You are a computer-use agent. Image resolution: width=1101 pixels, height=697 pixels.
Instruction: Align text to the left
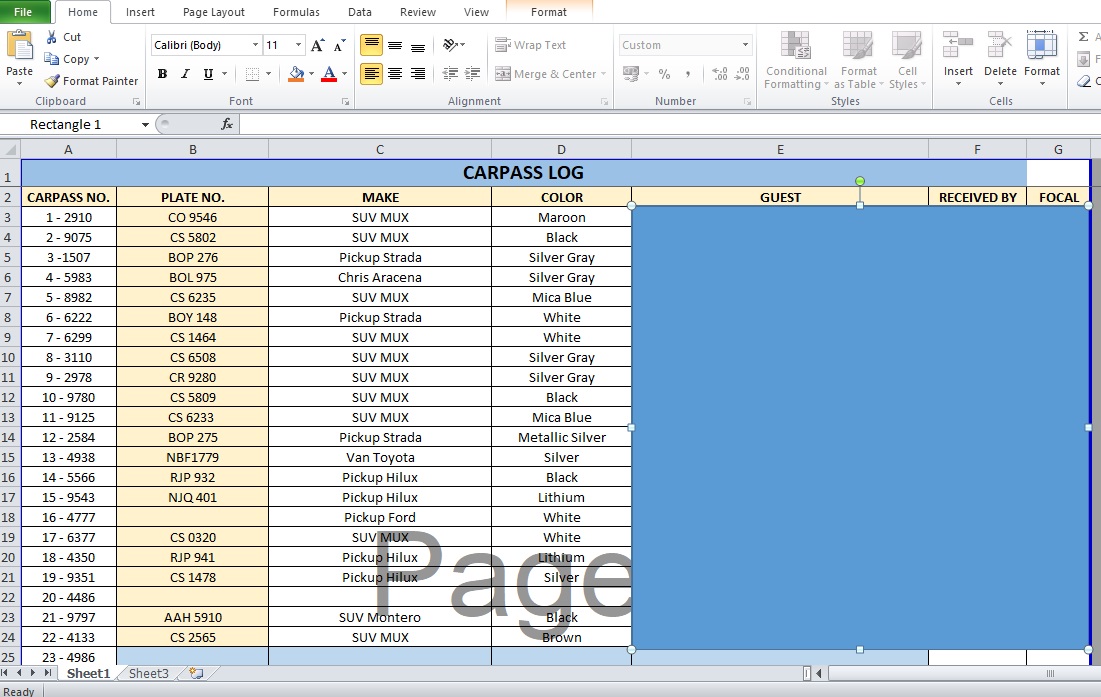point(371,74)
